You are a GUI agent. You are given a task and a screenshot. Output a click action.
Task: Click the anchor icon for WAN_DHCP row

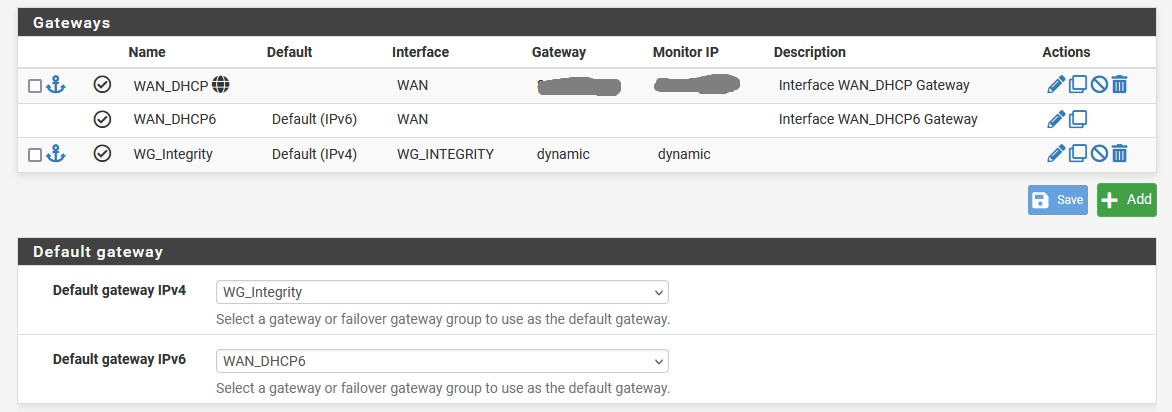(x=56, y=85)
